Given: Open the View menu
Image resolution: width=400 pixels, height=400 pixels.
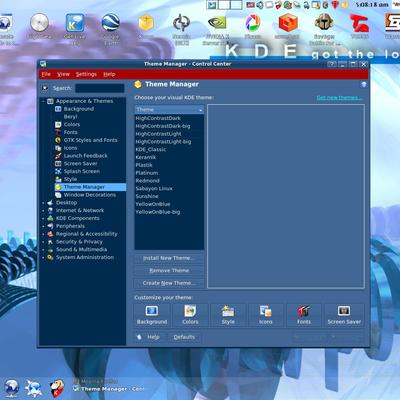Looking at the screenshot, I should point(63,74).
